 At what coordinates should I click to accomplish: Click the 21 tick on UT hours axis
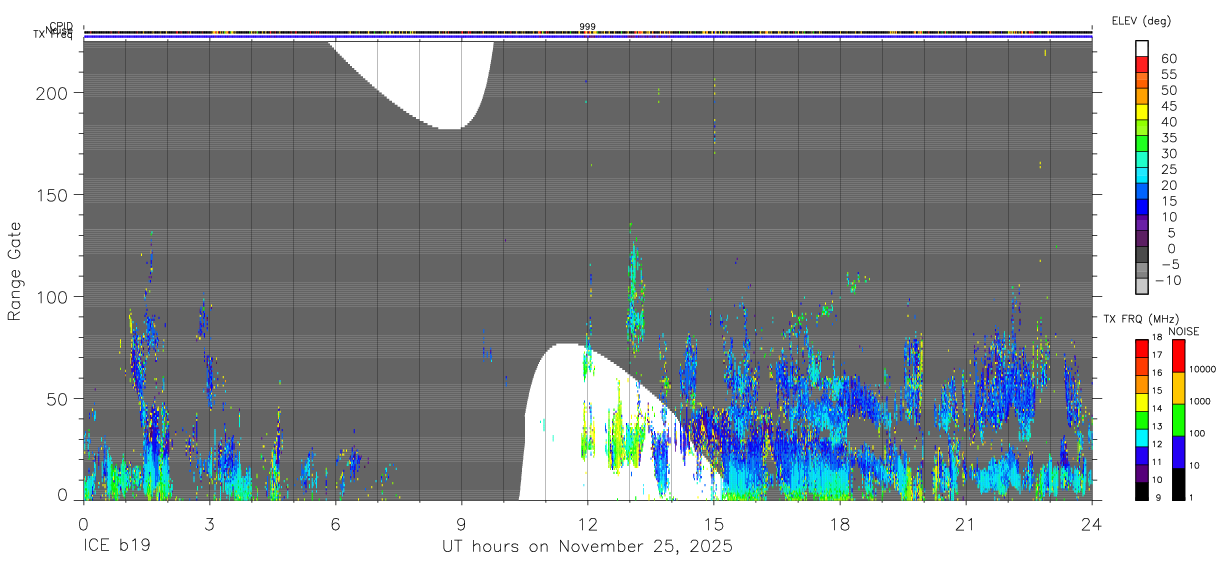click(966, 523)
